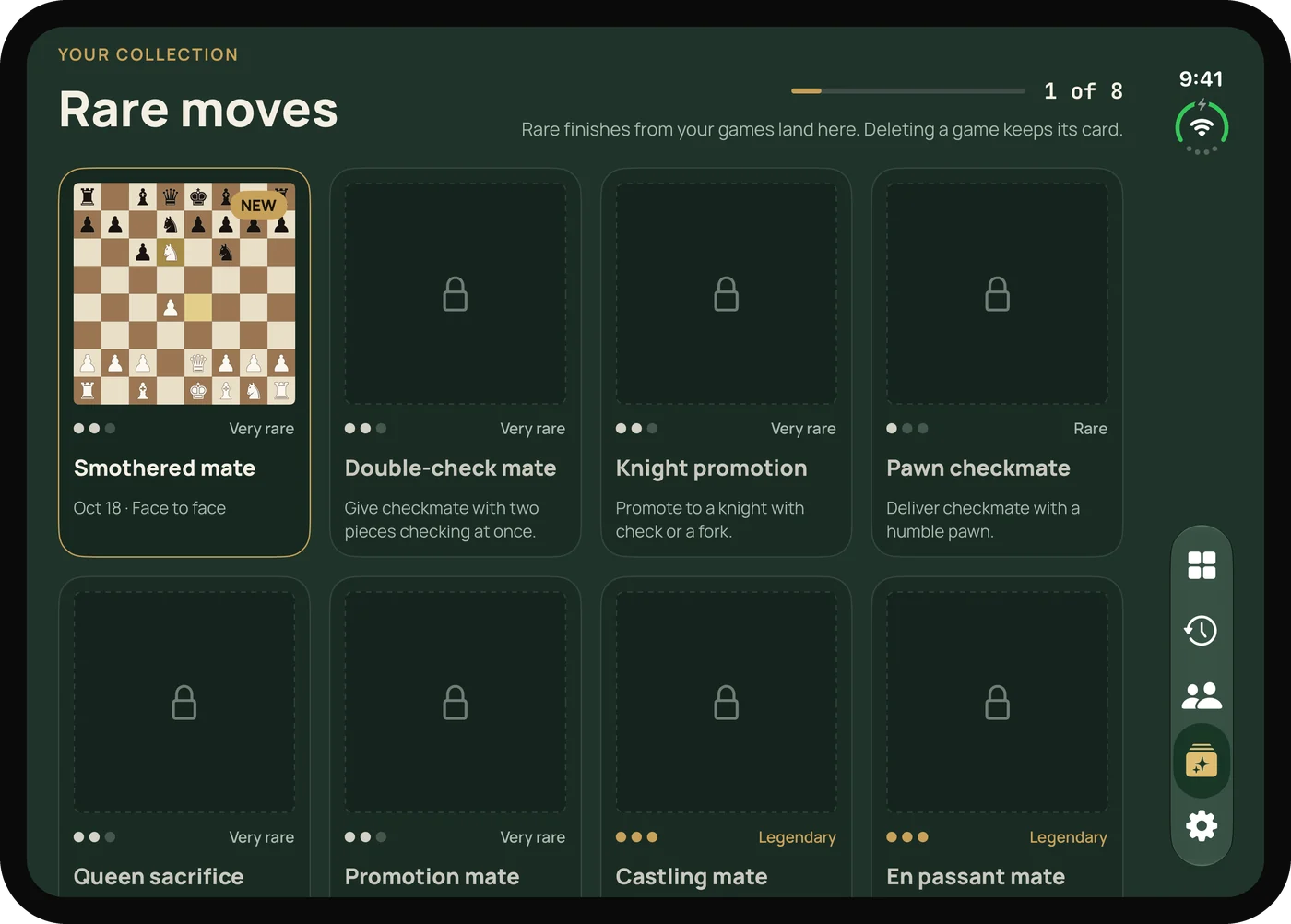This screenshot has height=924, width=1291.
Task: Select Promotion mate title
Action: point(432,877)
